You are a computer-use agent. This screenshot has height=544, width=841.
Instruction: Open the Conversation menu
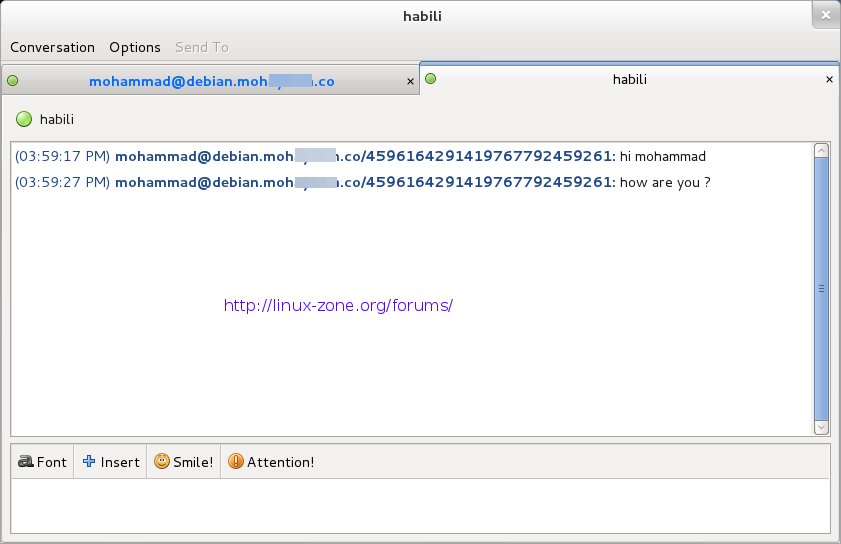52,47
